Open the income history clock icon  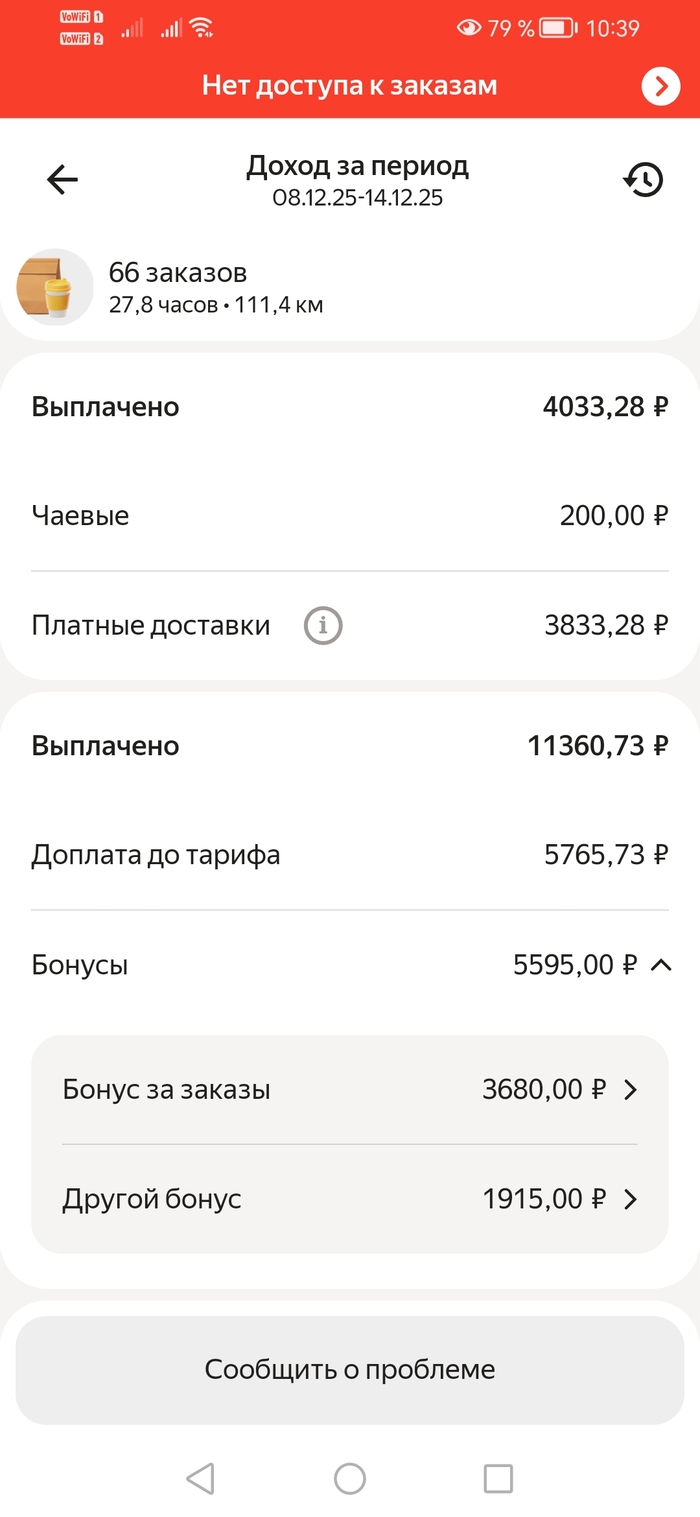coord(643,180)
